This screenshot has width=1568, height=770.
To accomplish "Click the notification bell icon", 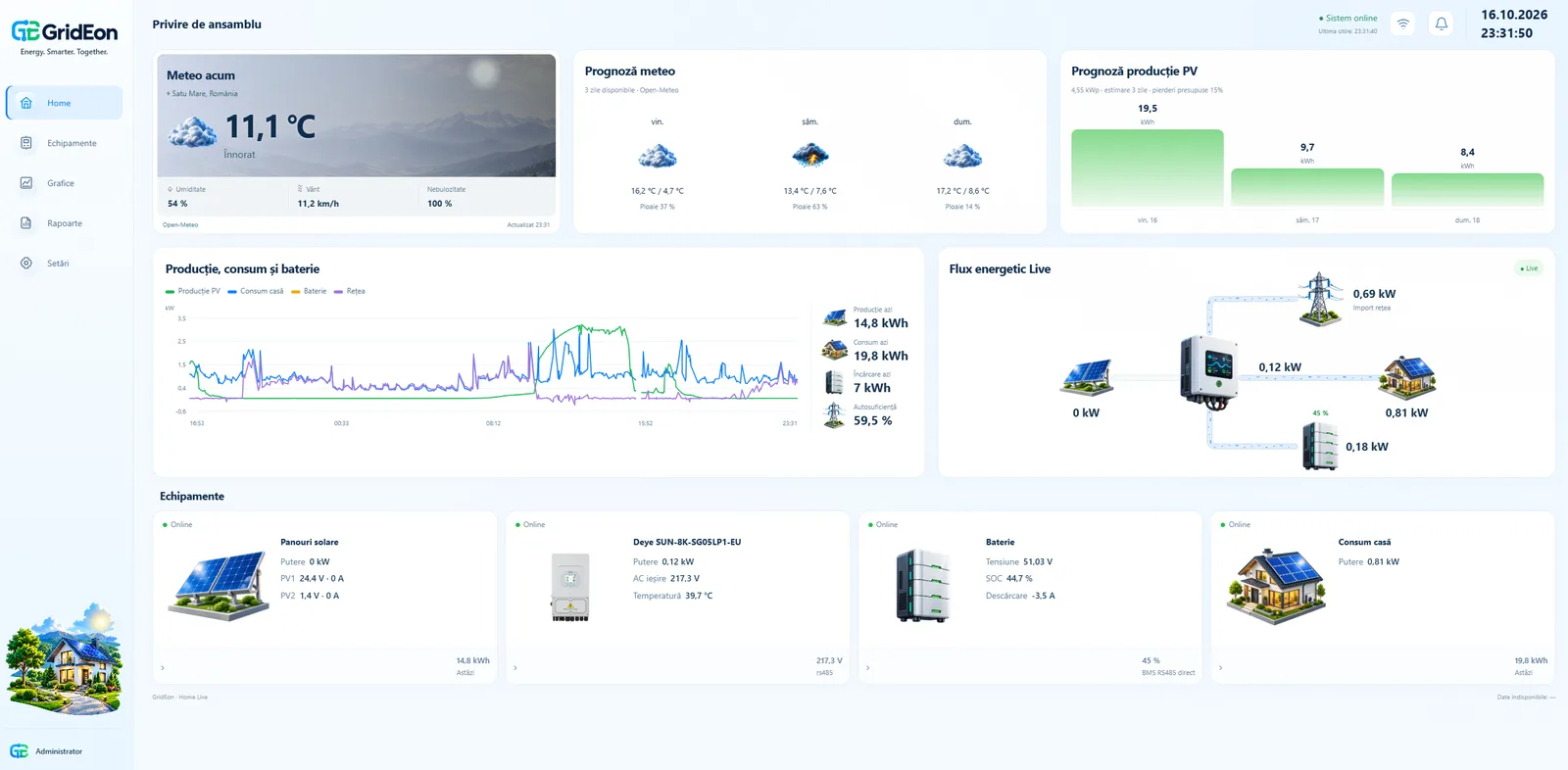I will [1442, 24].
